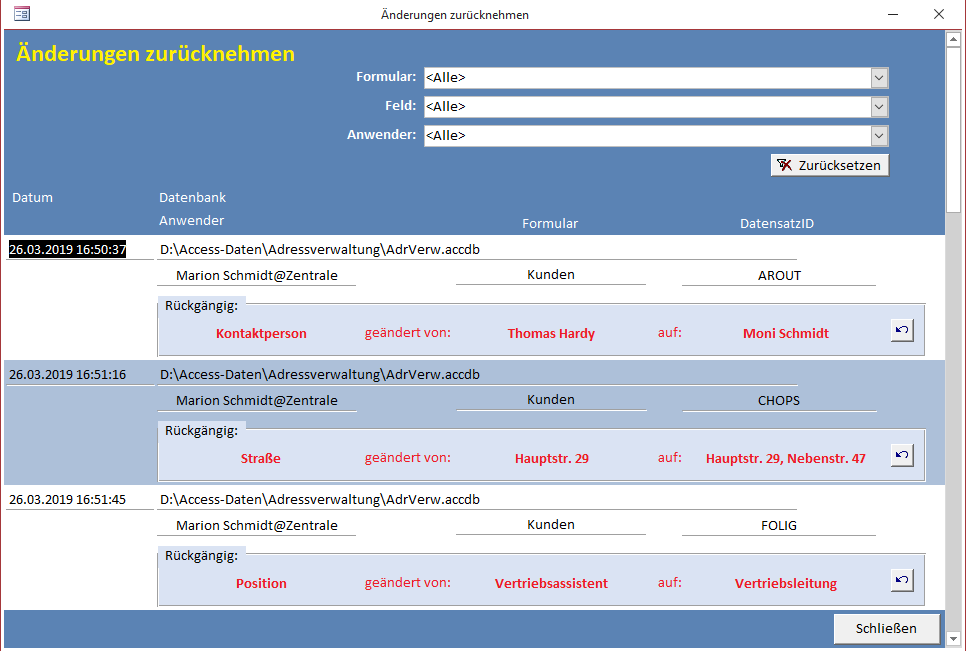Open the Feld dropdown arrow
The image size is (966, 651).
click(879, 107)
